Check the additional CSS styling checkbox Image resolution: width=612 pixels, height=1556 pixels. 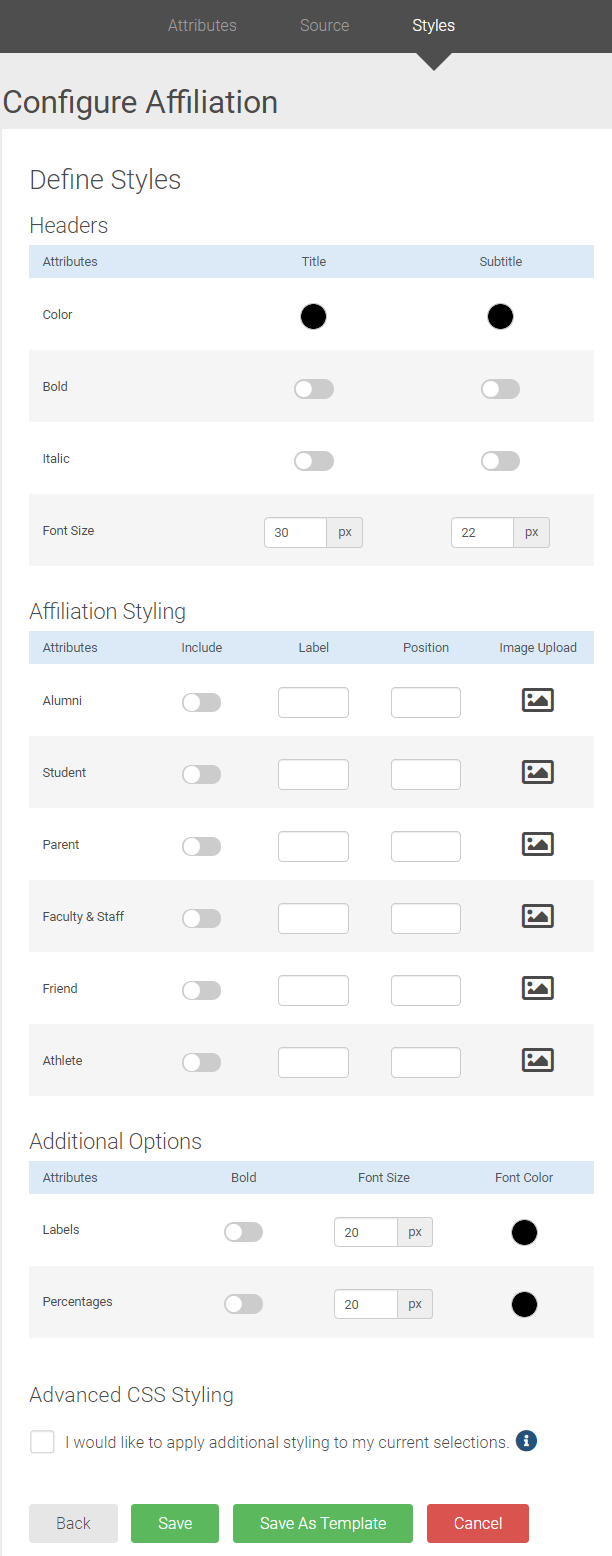tap(42, 1441)
